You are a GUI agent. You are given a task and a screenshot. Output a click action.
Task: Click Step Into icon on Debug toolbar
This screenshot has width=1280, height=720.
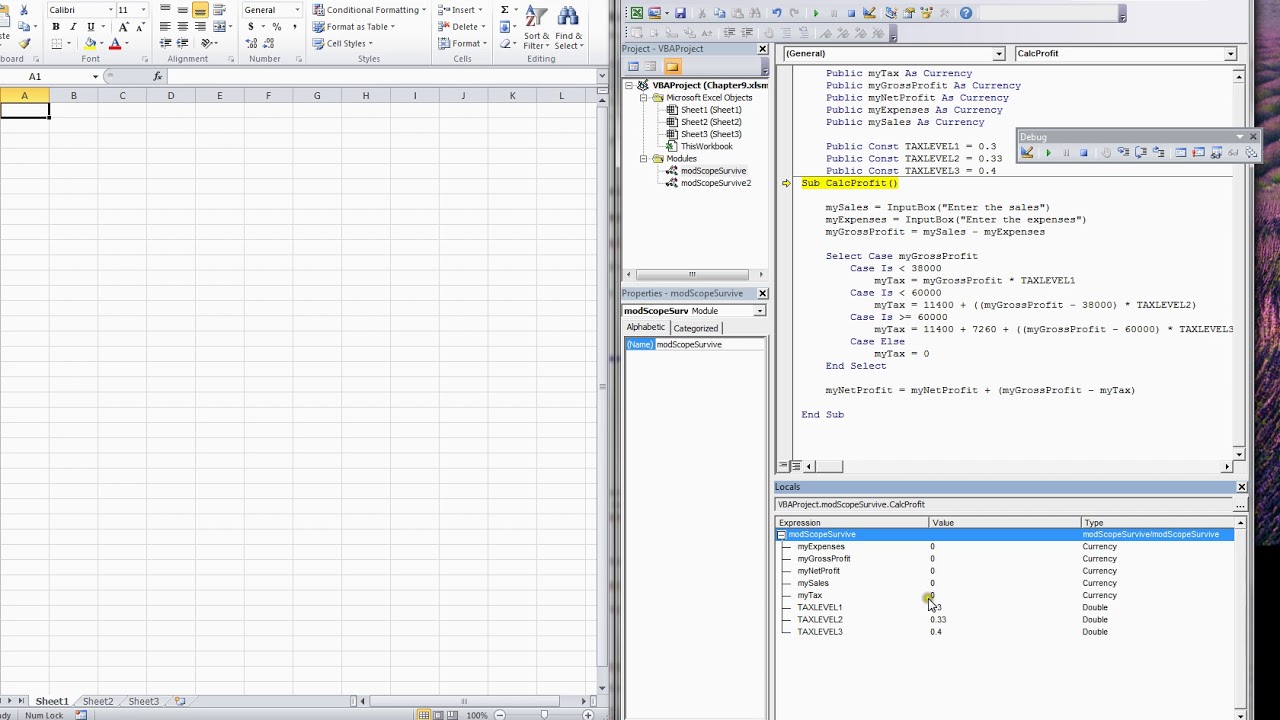pyautogui.click(x=1123, y=152)
